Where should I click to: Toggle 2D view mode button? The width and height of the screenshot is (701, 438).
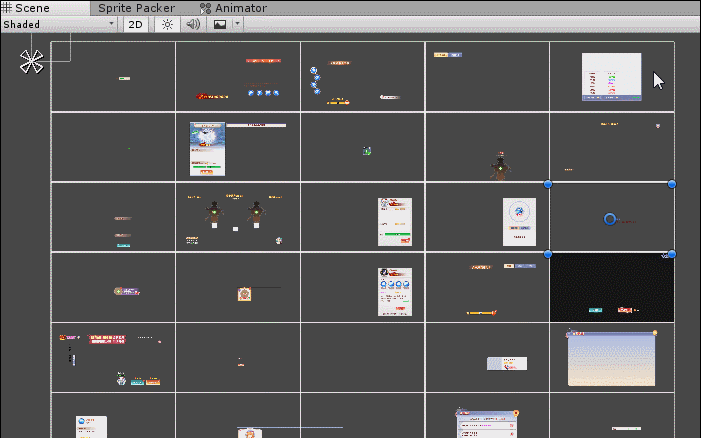pos(134,24)
